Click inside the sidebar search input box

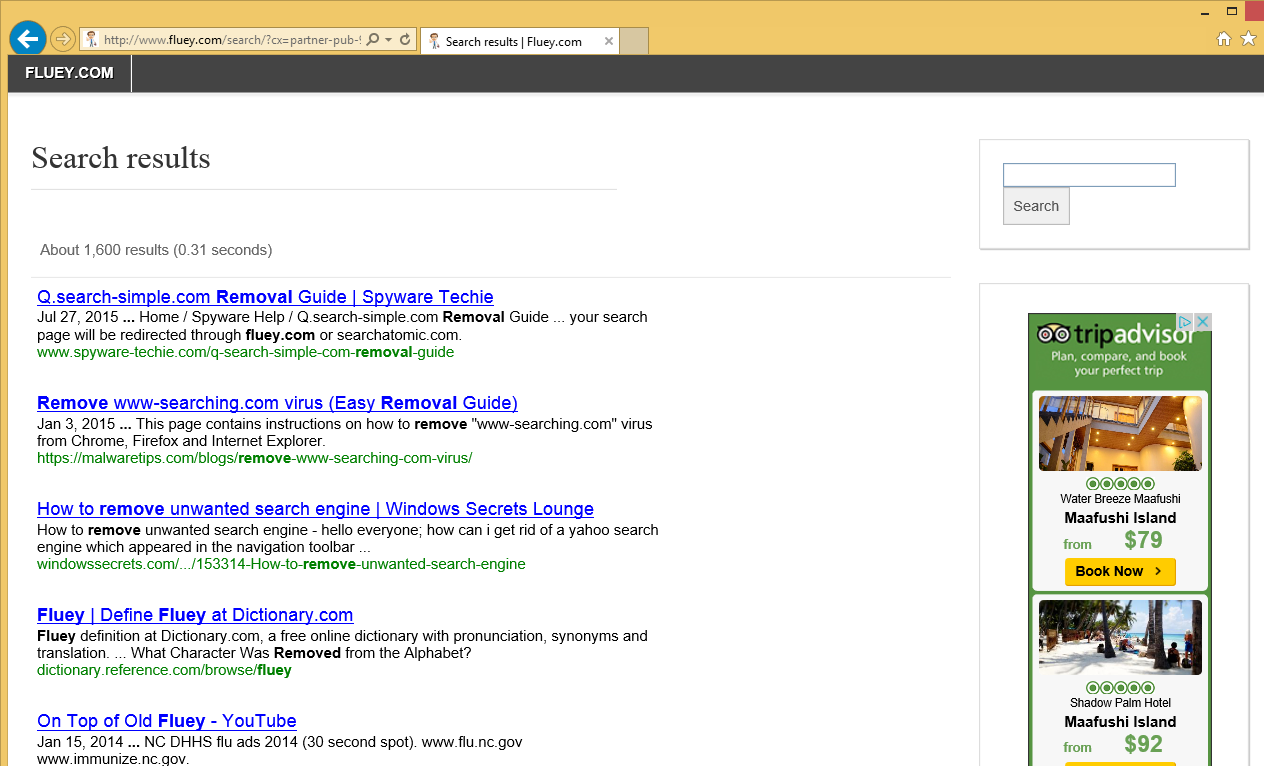click(1088, 174)
